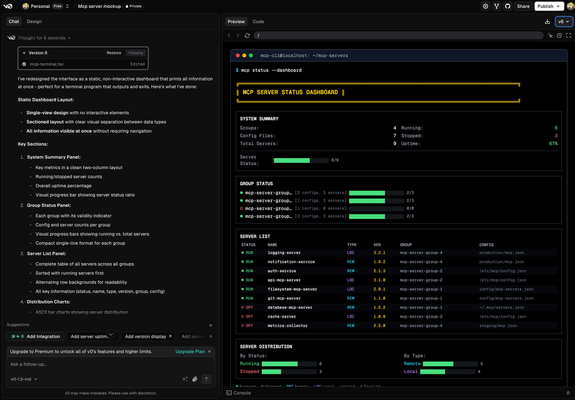Viewport: 575px width, 400px height.
Task: Toggle fullscreen preview
Action: click(x=568, y=36)
